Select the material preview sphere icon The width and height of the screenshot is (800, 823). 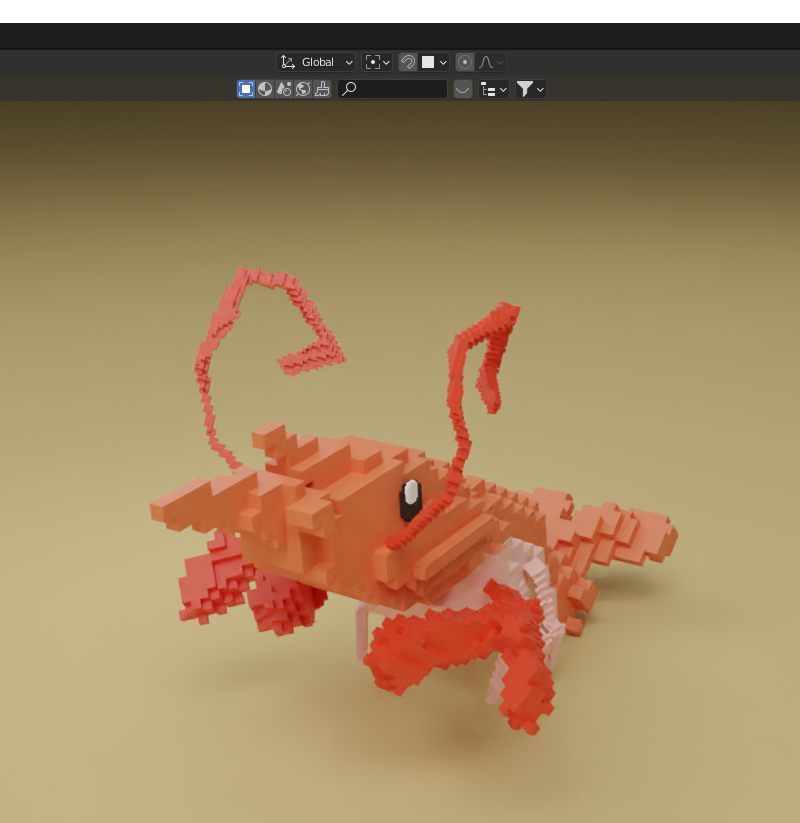[x=265, y=88]
